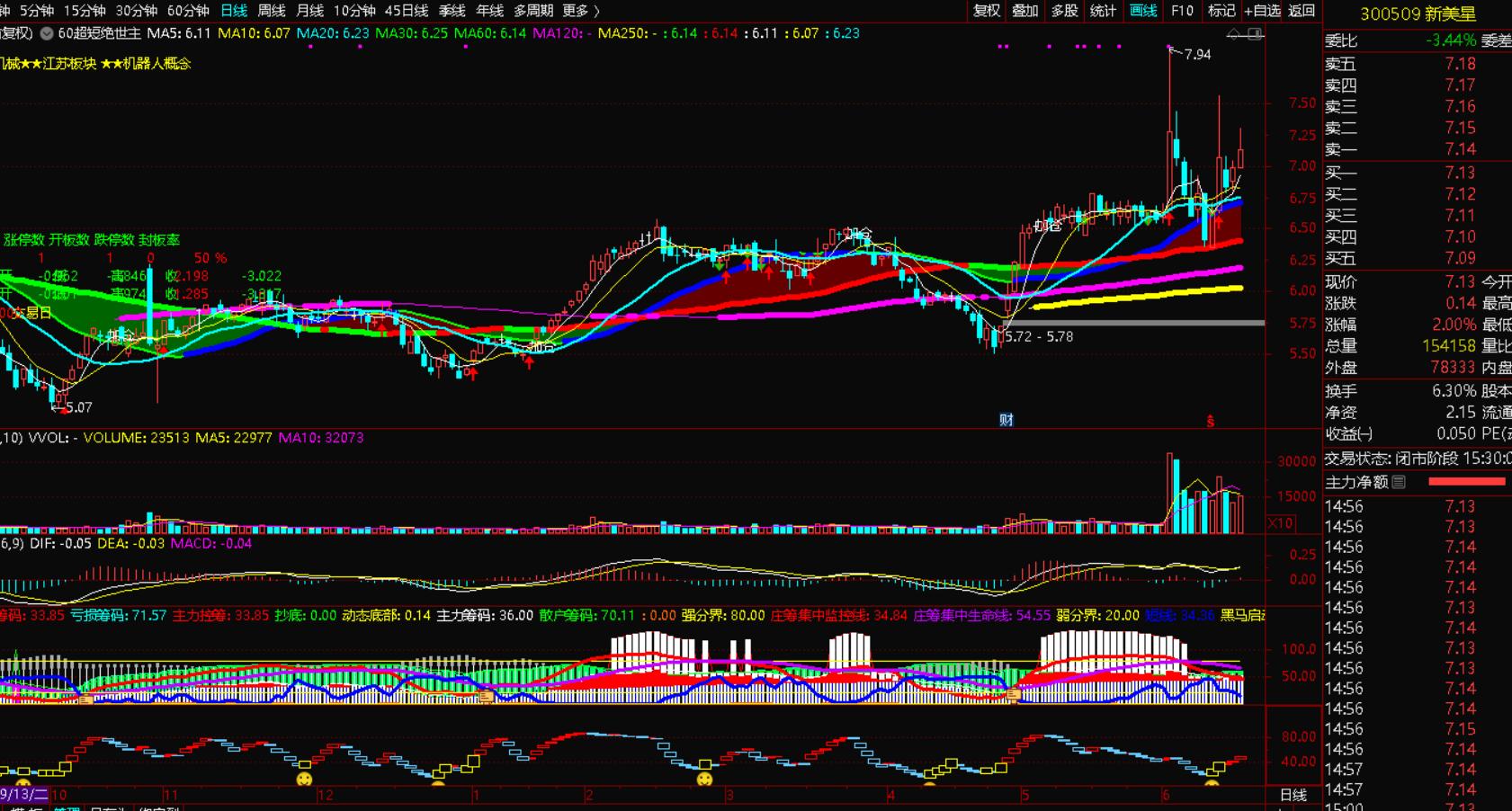Select the 日线 daily chart tab

coord(234,11)
